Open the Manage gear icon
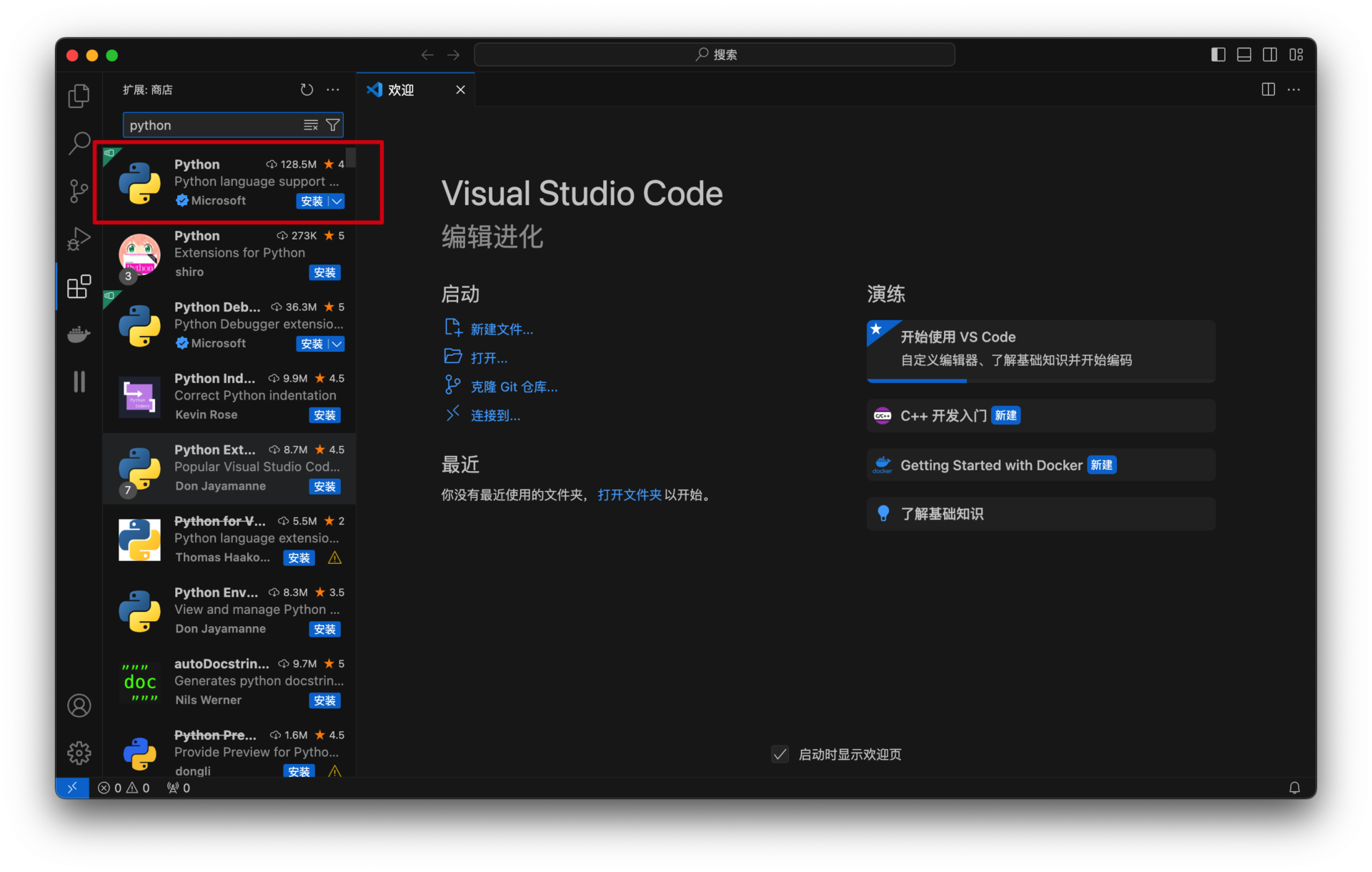Viewport: 1372px width, 872px height. [x=79, y=753]
